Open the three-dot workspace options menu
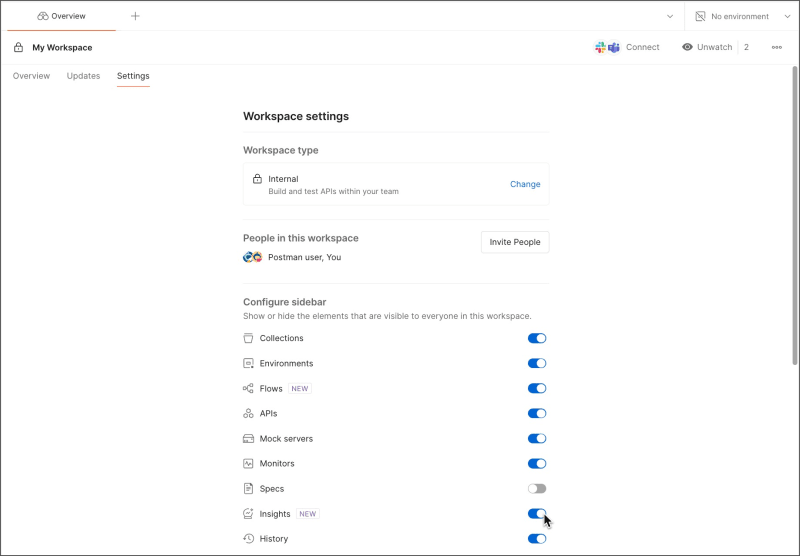The height and width of the screenshot is (556, 800). [776, 47]
